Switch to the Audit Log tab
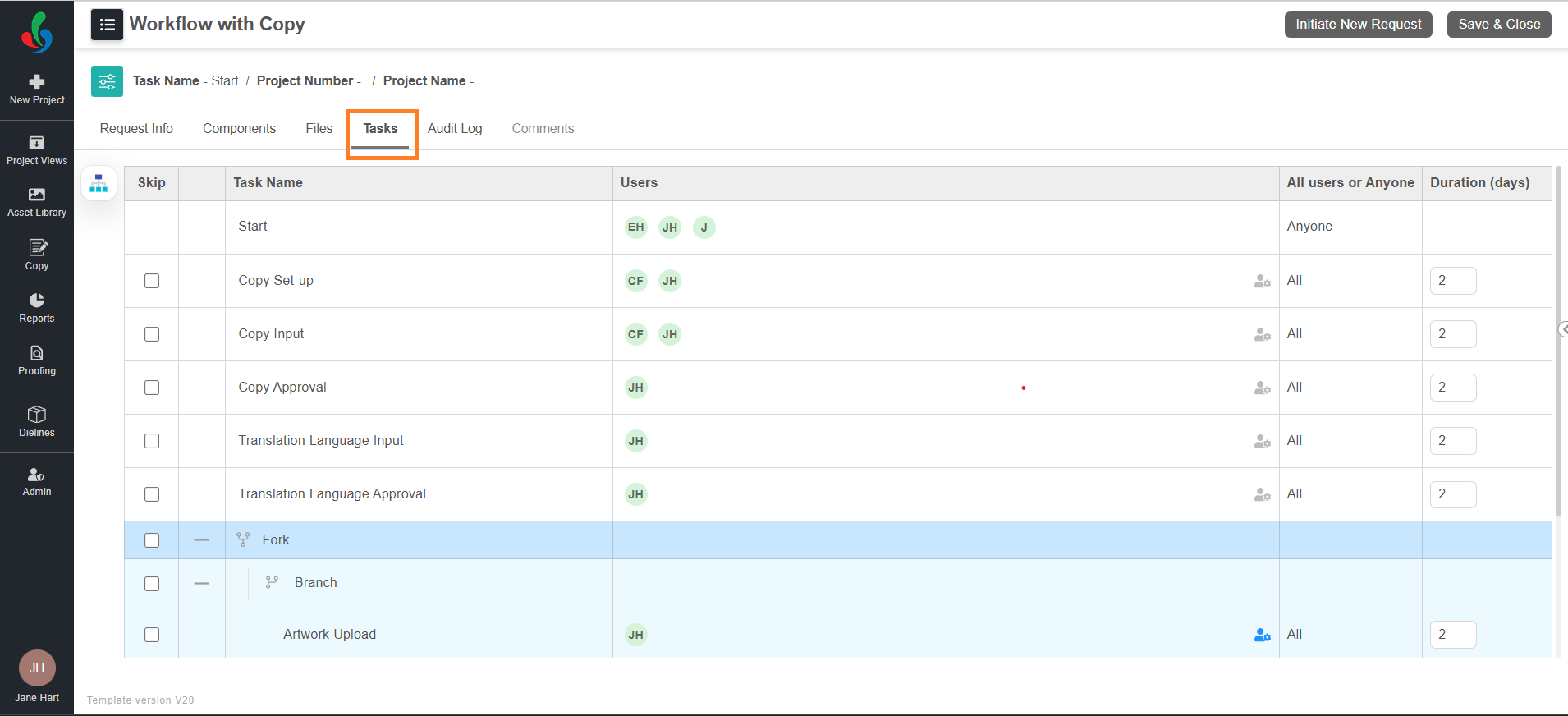This screenshot has width=1568, height=716. point(455,129)
